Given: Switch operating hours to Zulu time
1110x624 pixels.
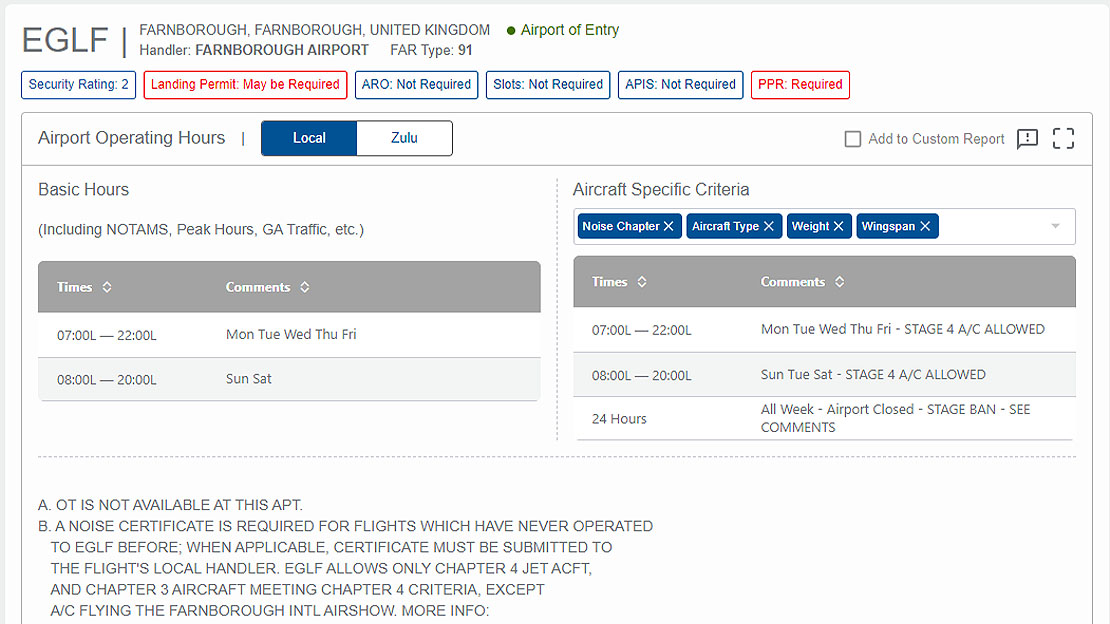Looking at the screenshot, I should (x=404, y=138).
